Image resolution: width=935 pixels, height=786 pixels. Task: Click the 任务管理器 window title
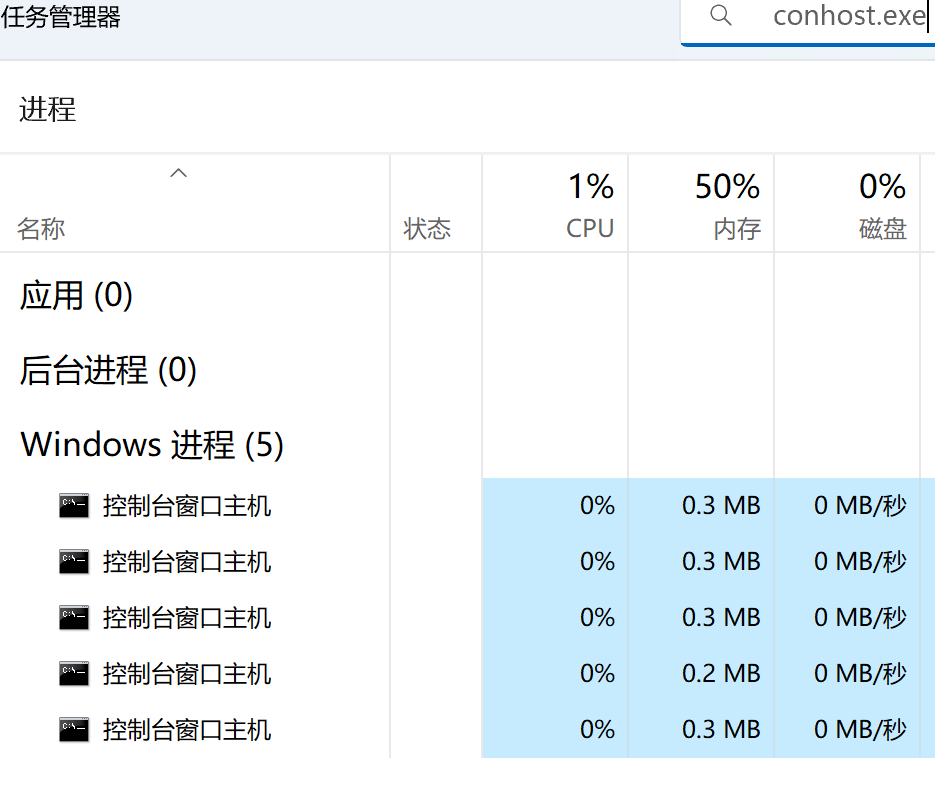click(x=61, y=17)
